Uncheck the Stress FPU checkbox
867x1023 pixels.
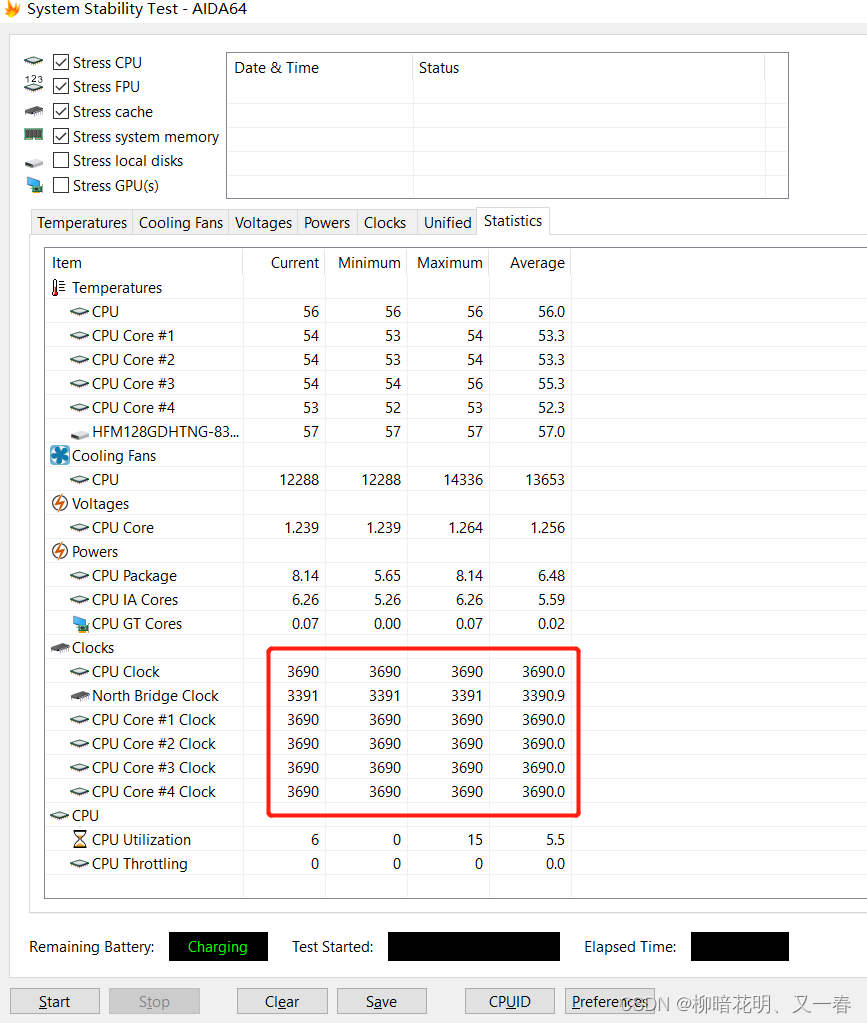click(61, 86)
